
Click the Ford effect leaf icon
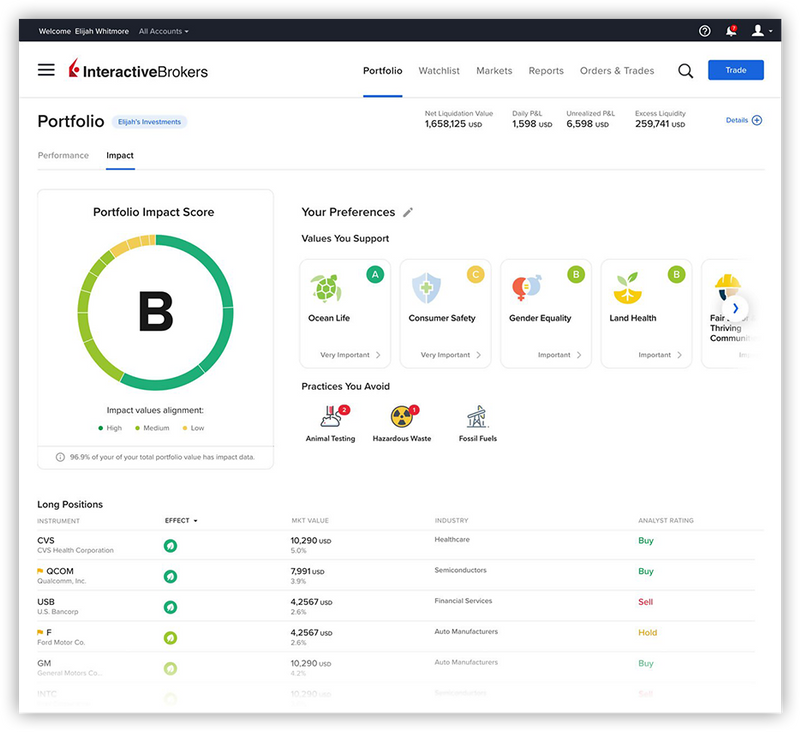[x=170, y=638]
